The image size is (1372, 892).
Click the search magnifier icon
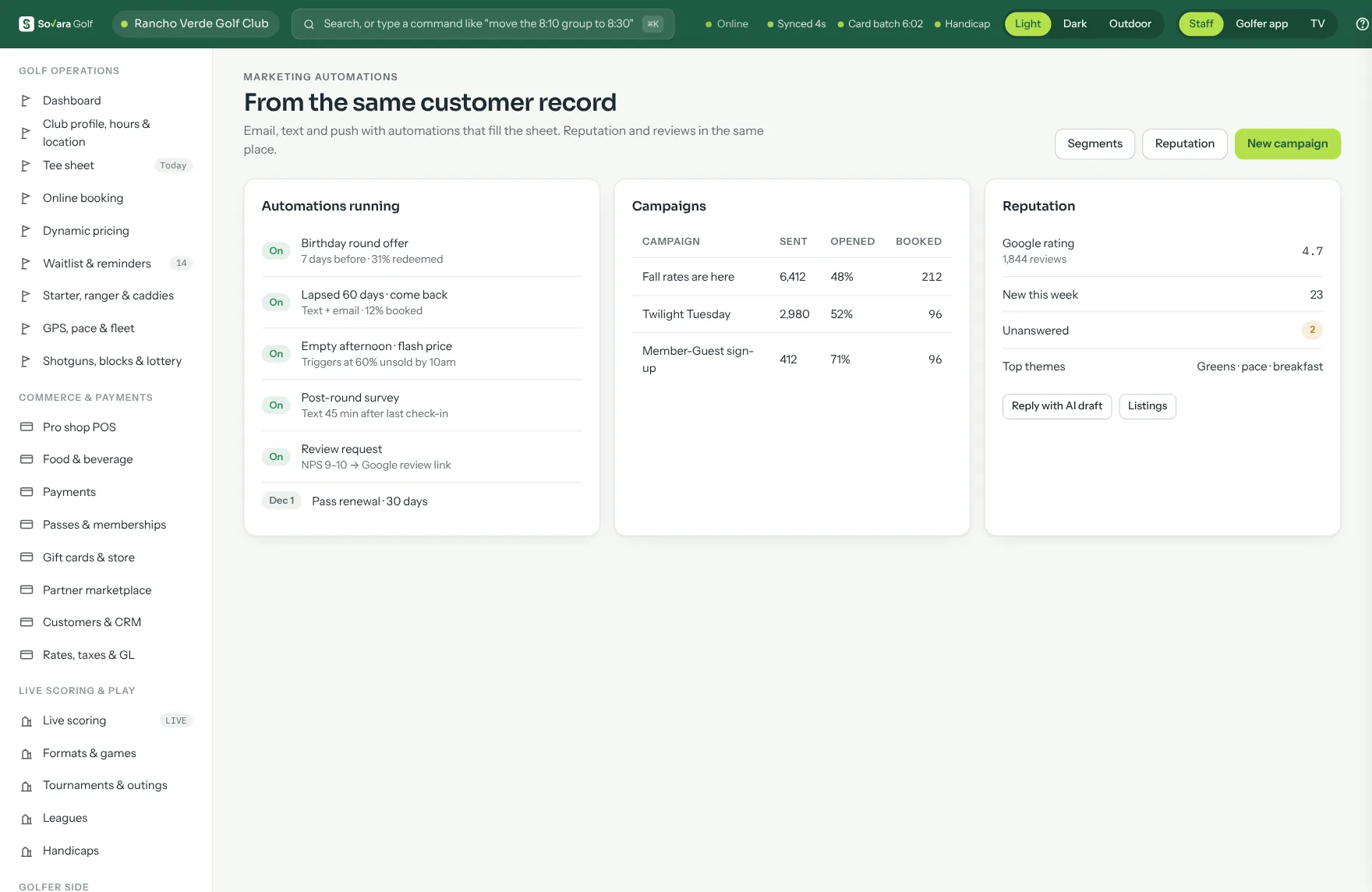[309, 24]
